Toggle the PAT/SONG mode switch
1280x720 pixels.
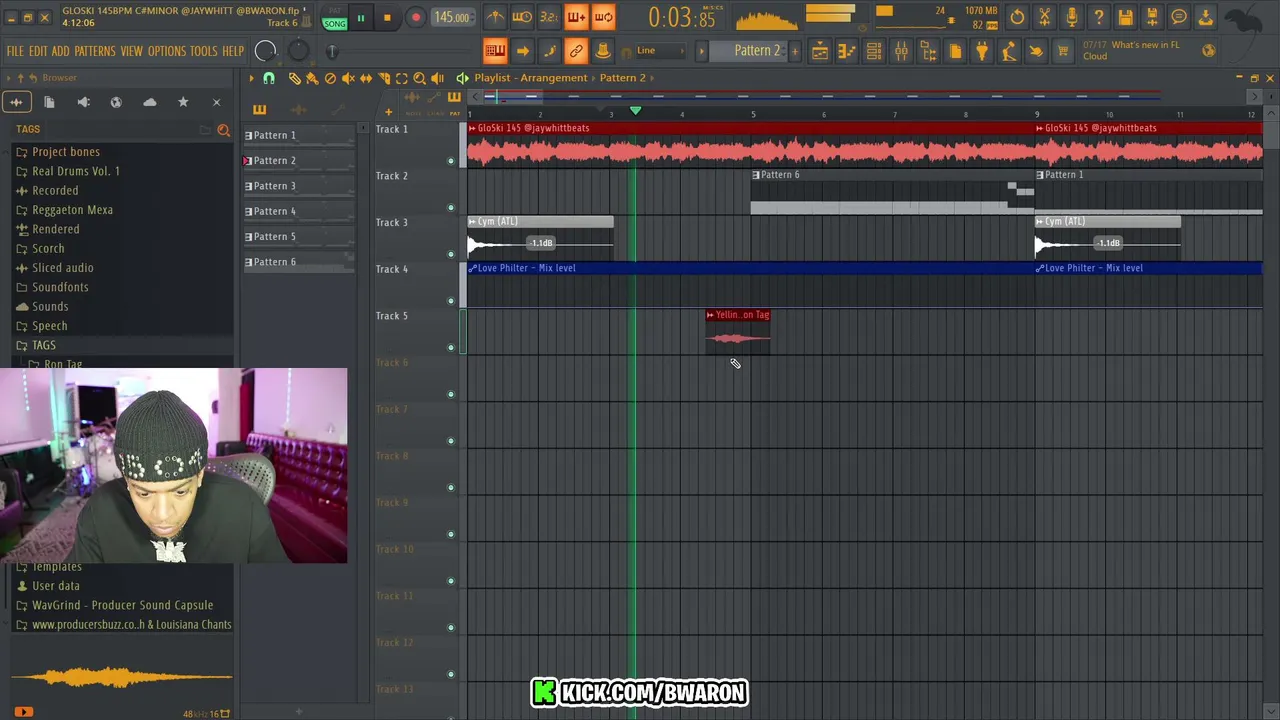click(335, 18)
